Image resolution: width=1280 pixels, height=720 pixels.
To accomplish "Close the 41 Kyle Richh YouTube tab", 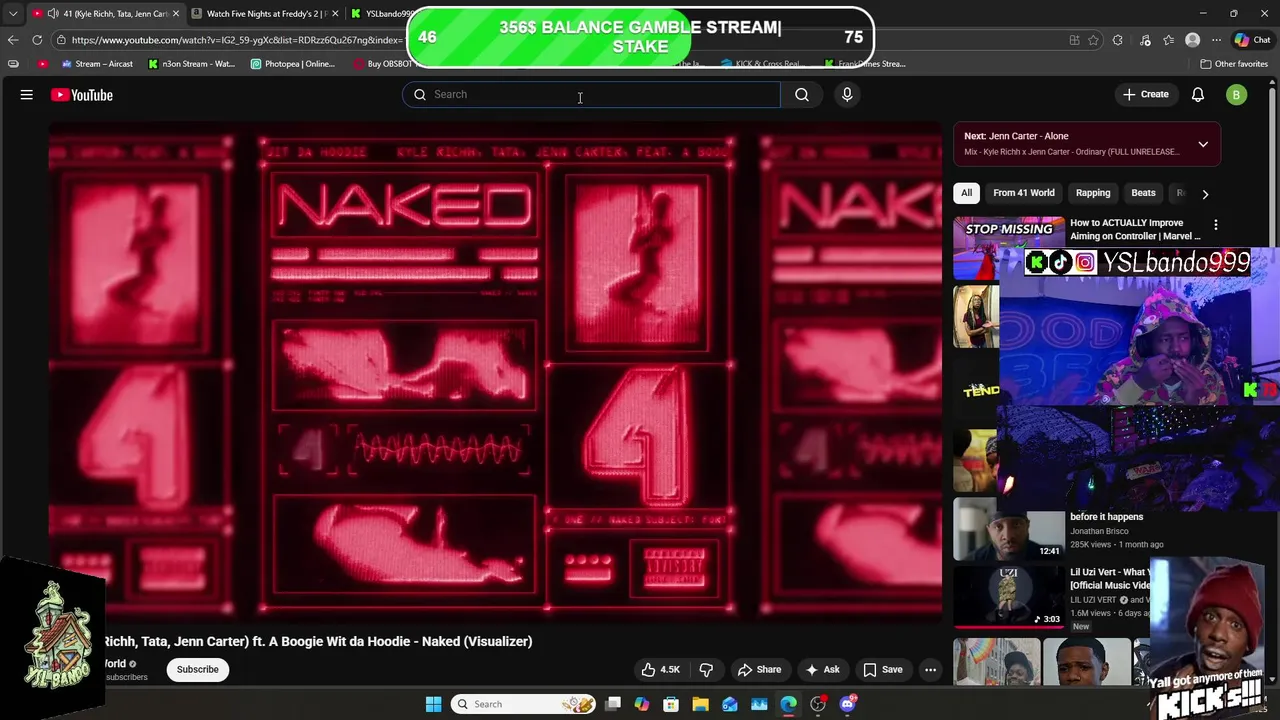I will coord(176,14).
